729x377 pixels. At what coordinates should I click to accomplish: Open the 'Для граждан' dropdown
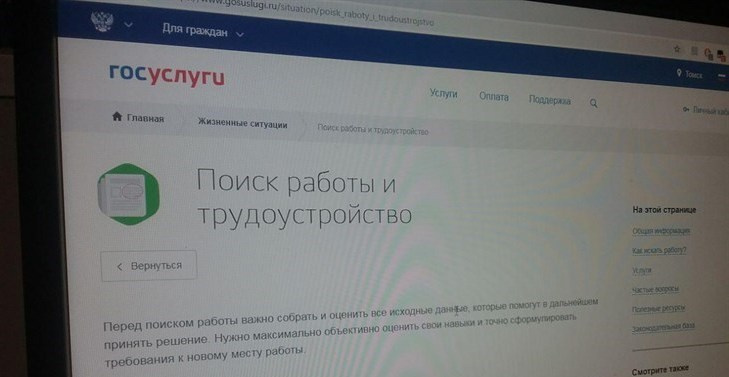203,31
